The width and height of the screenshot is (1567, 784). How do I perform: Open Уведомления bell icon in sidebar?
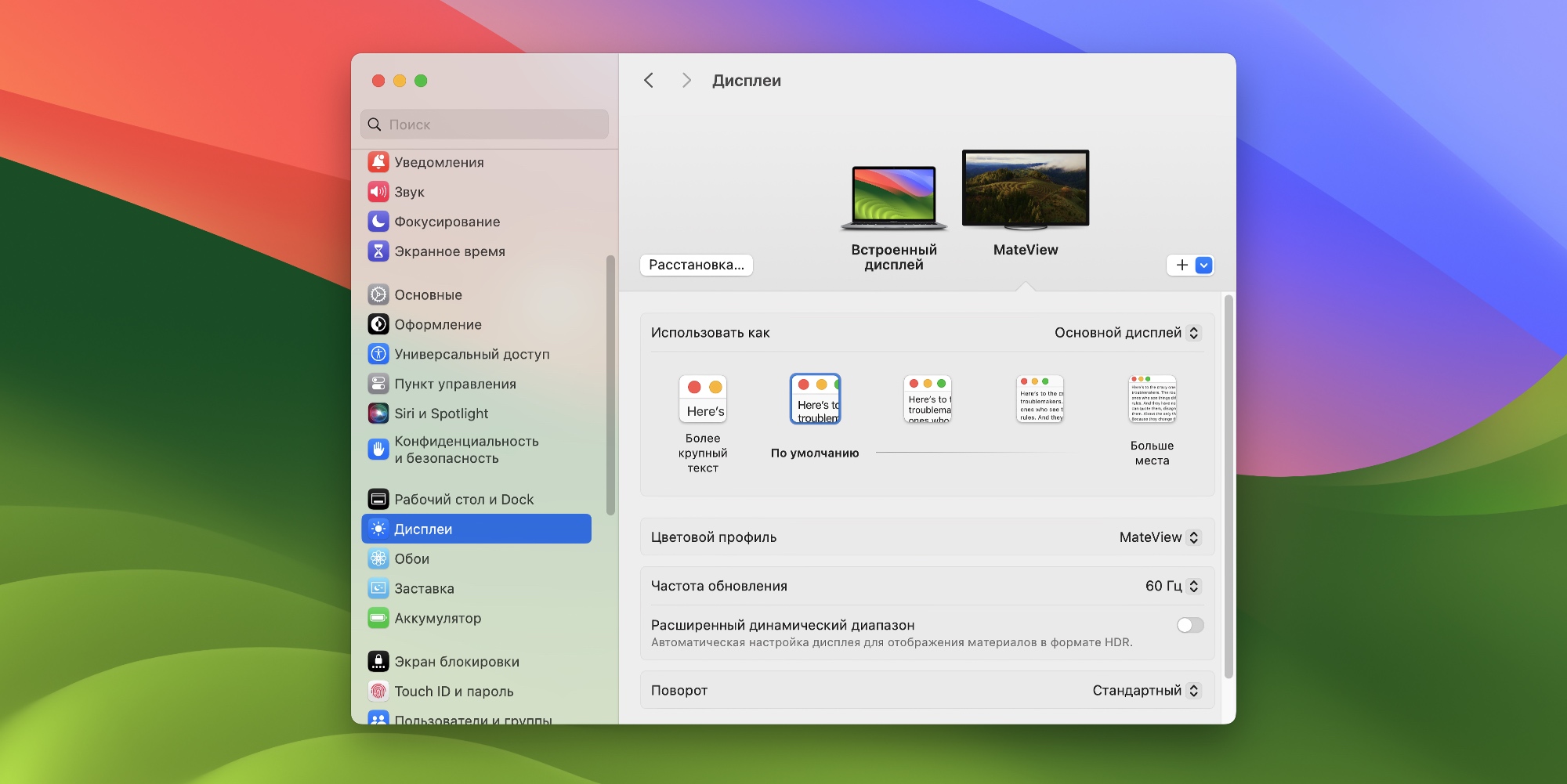pos(378,162)
